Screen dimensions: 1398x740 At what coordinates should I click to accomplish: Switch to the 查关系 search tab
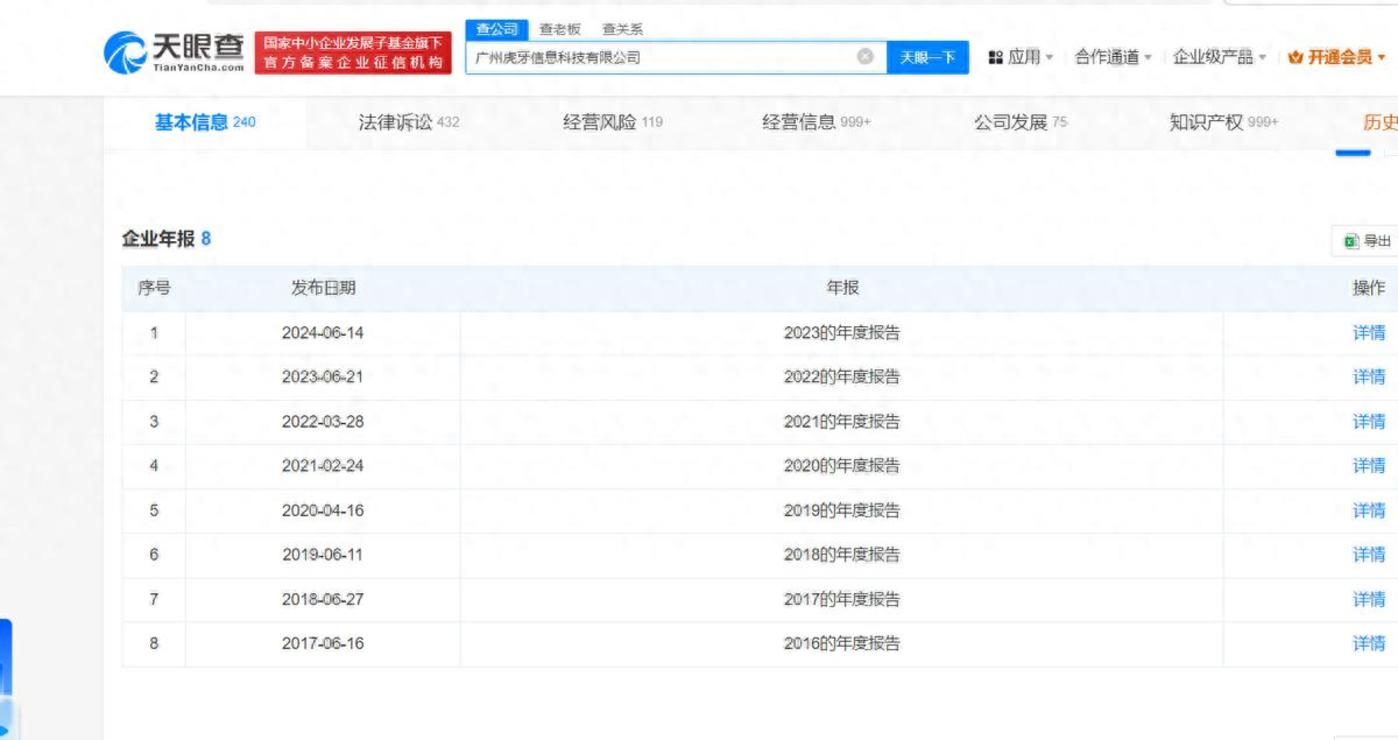point(622,30)
